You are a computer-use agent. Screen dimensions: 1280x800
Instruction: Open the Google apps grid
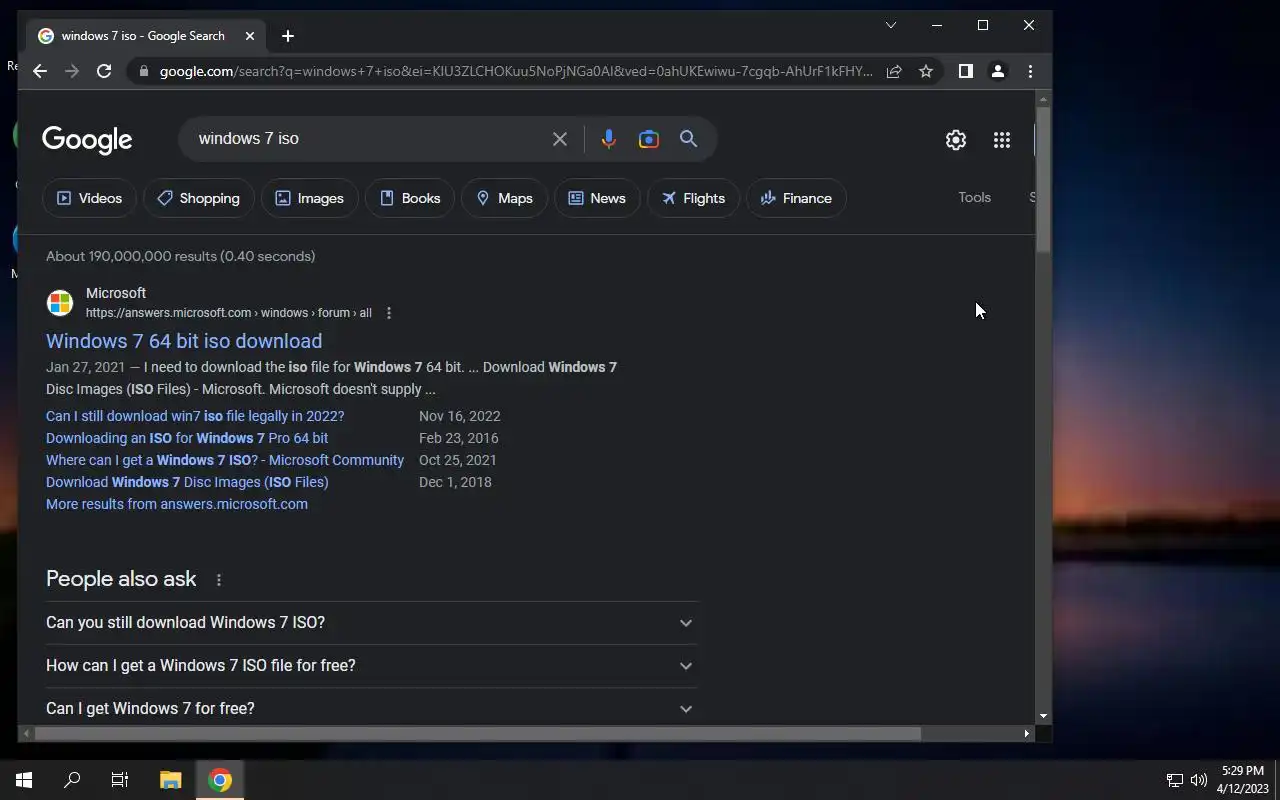(1002, 140)
